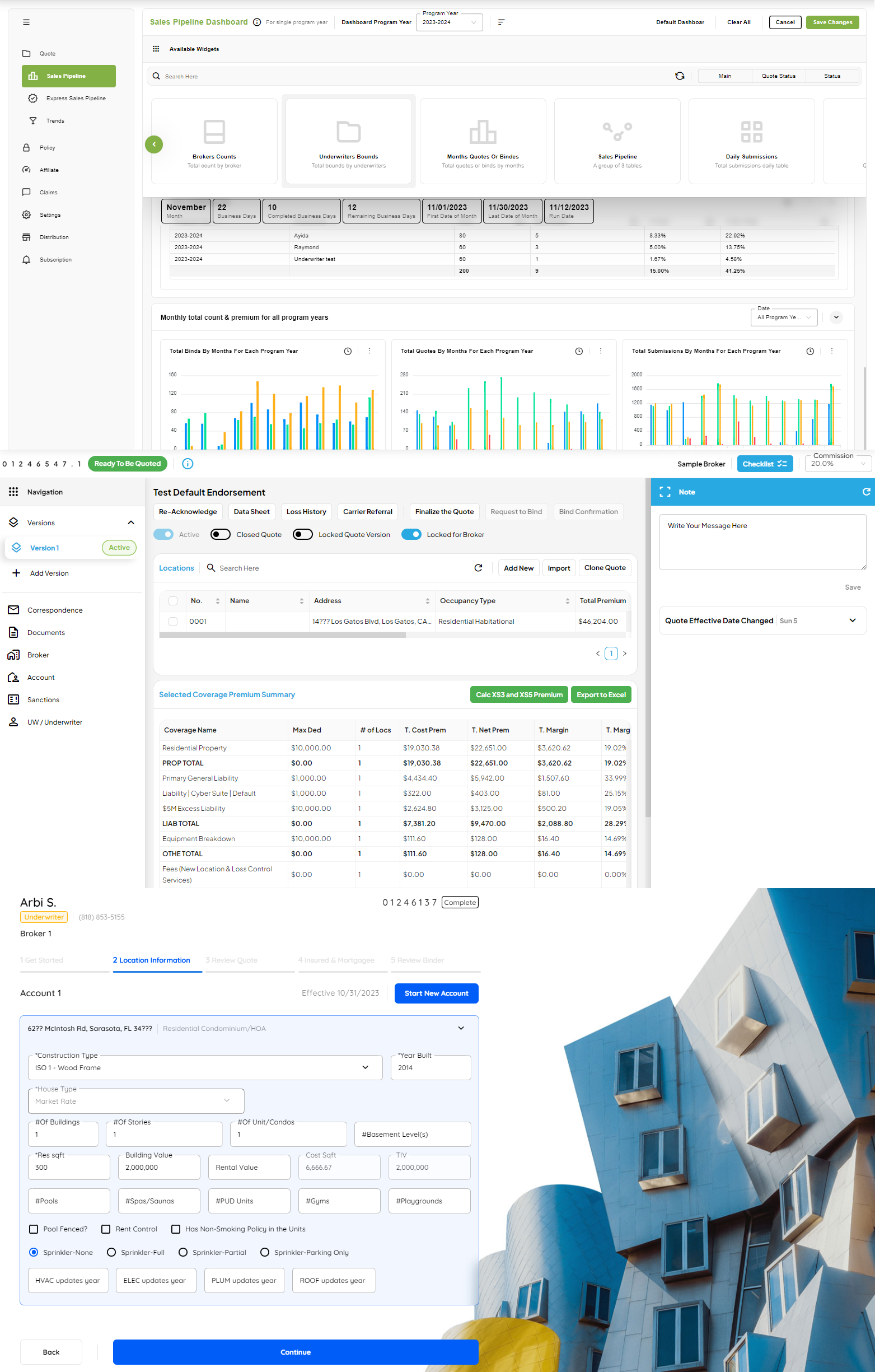Open the Program Year dropdown
Image resolution: width=875 pixels, height=1372 pixels.
[x=450, y=22]
